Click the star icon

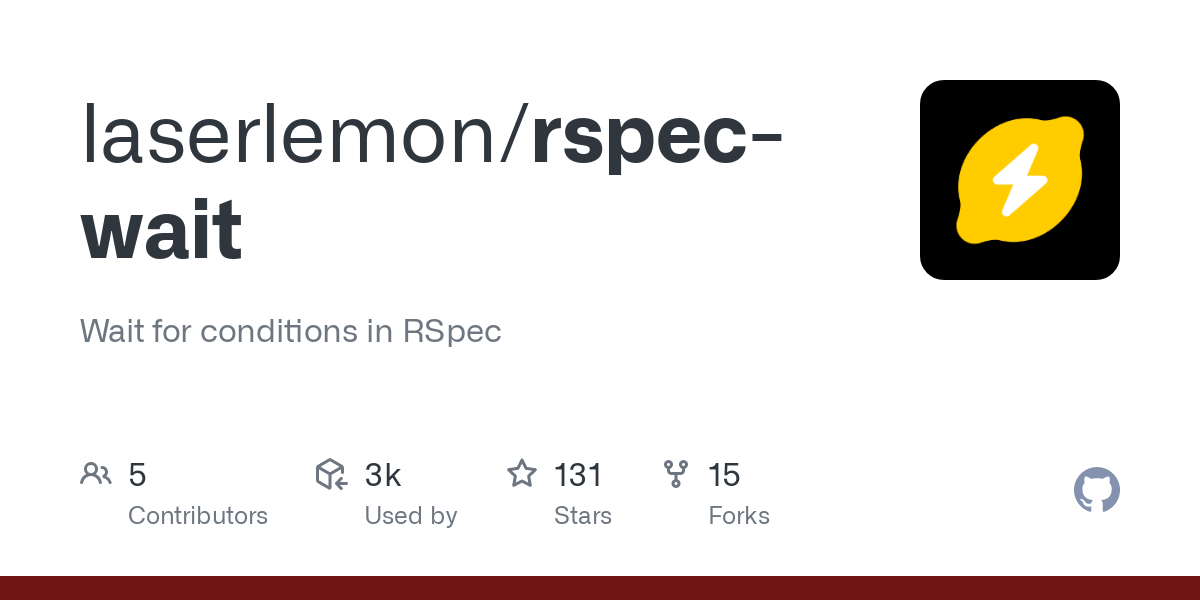tap(522, 474)
